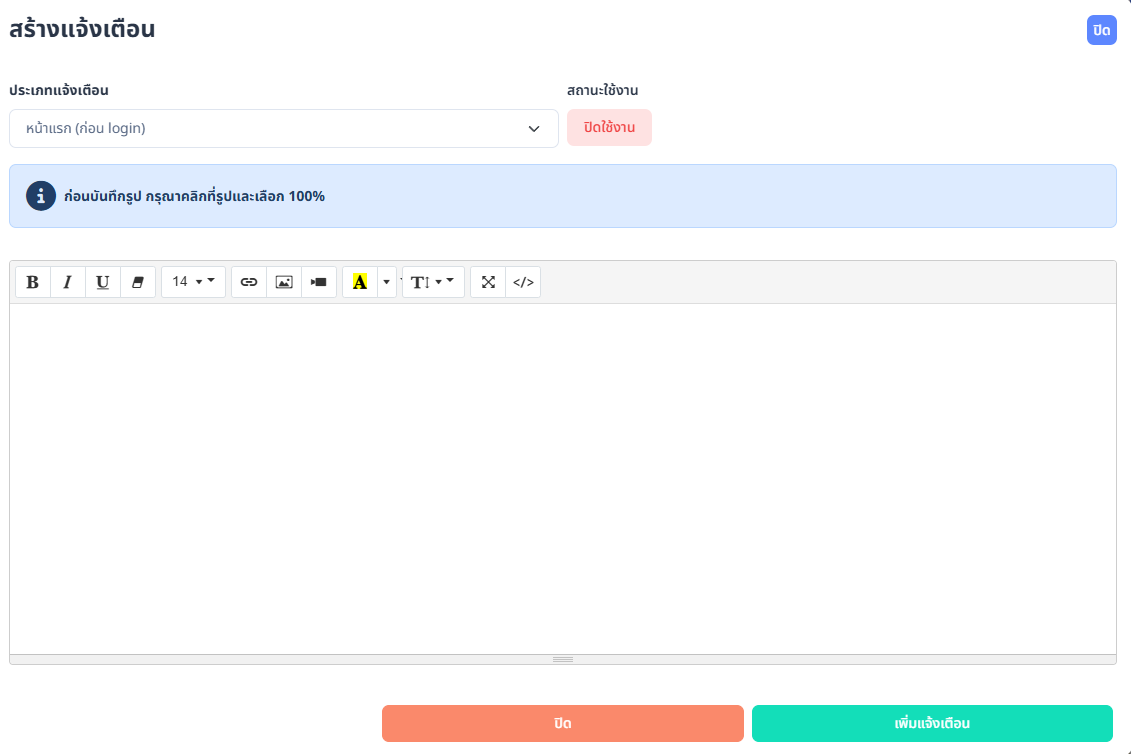Open the line height dropdown
Image resolution: width=1131 pixels, height=754 pixels.
click(x=433, y=282)
